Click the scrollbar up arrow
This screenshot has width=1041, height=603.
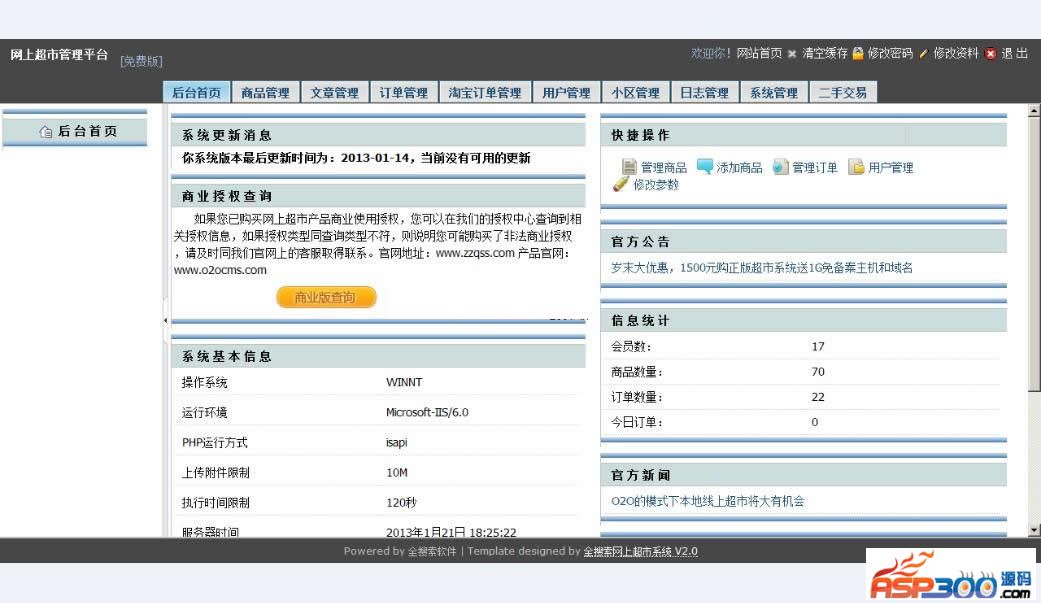click(x=1034, y=111)
